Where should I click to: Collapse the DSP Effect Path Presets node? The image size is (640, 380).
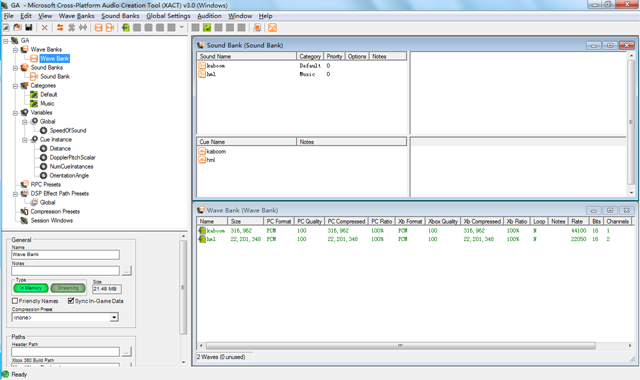pyautogui.click(x=15, y=194)
